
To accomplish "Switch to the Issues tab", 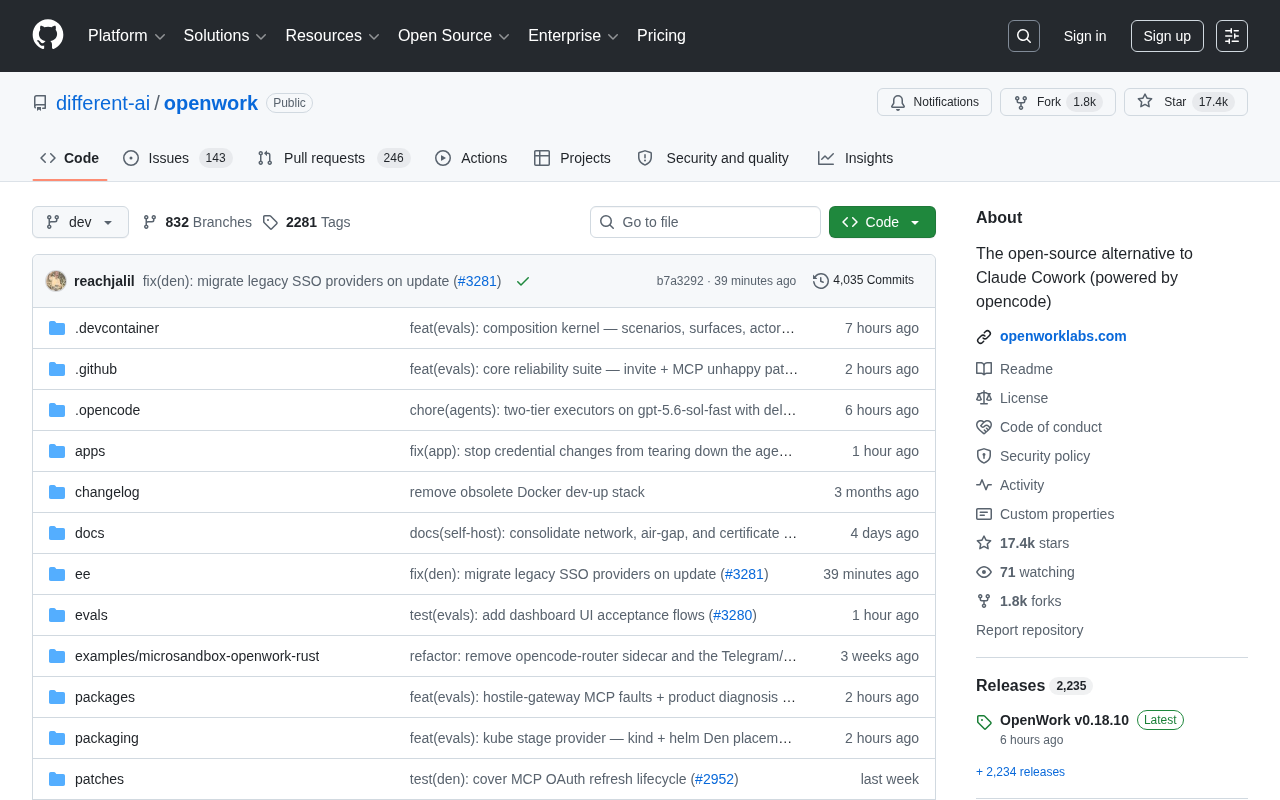I will tap(178, 158).
